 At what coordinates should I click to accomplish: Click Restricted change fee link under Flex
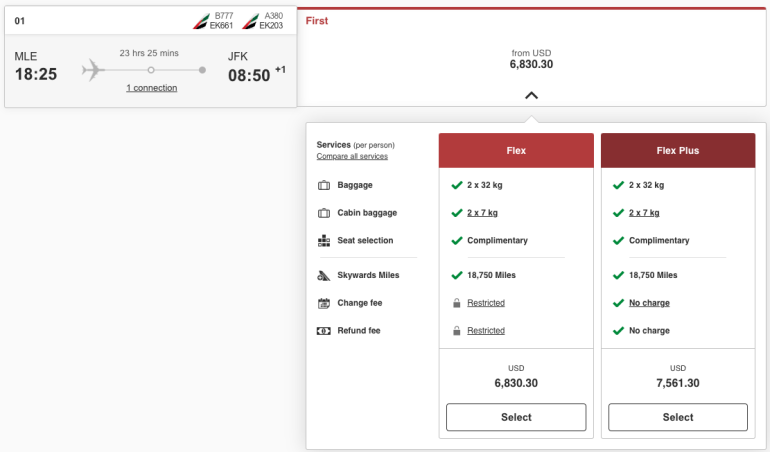pos(486,303)
